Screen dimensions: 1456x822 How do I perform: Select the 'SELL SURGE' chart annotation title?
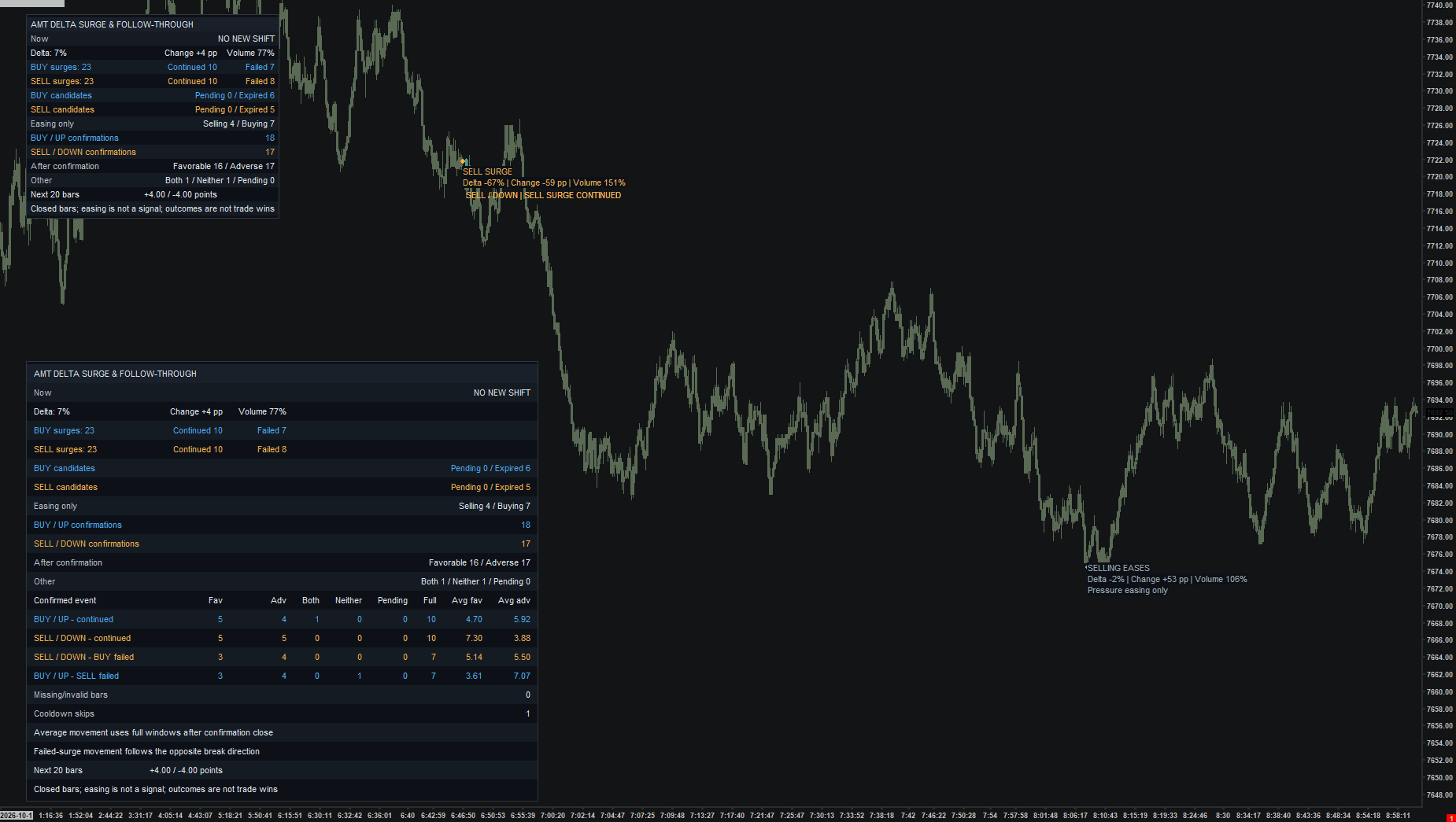coord(487,171)
